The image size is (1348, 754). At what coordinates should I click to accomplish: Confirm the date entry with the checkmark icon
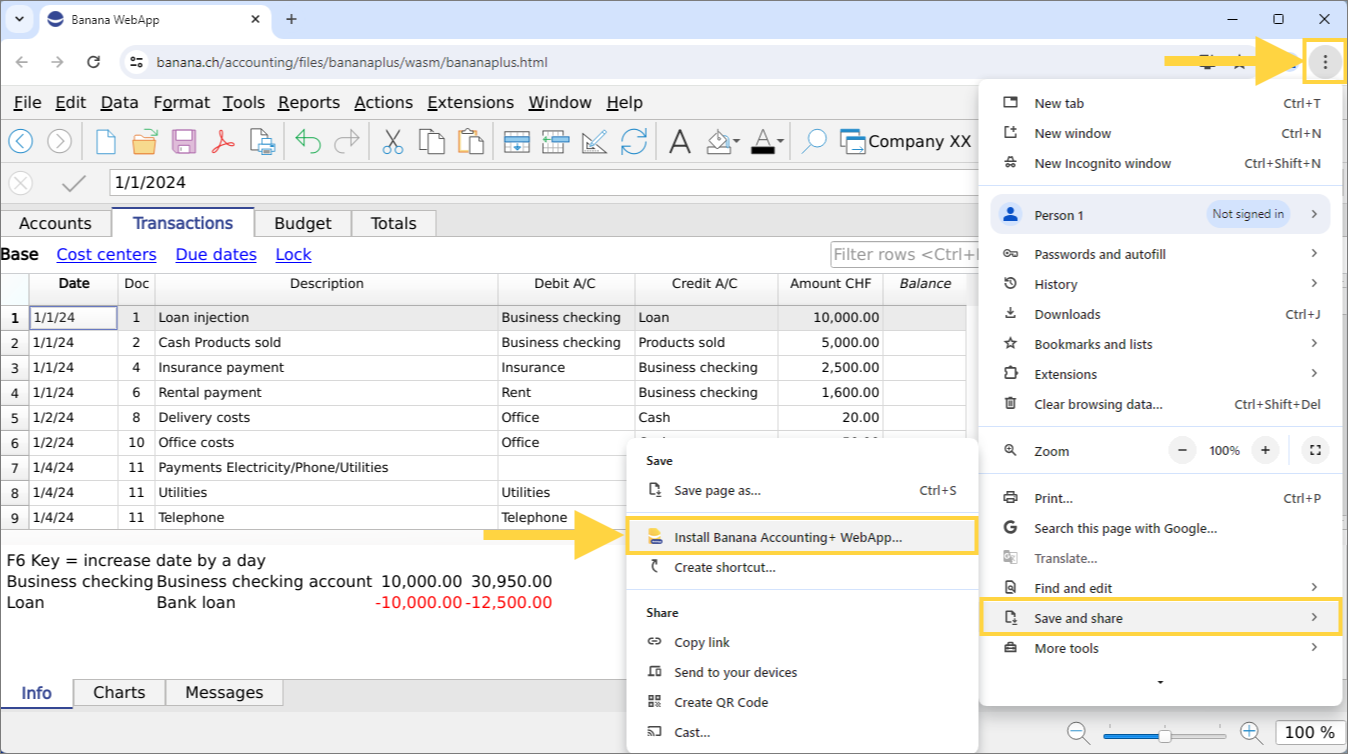pyautogui.click(x=73, y=183)
